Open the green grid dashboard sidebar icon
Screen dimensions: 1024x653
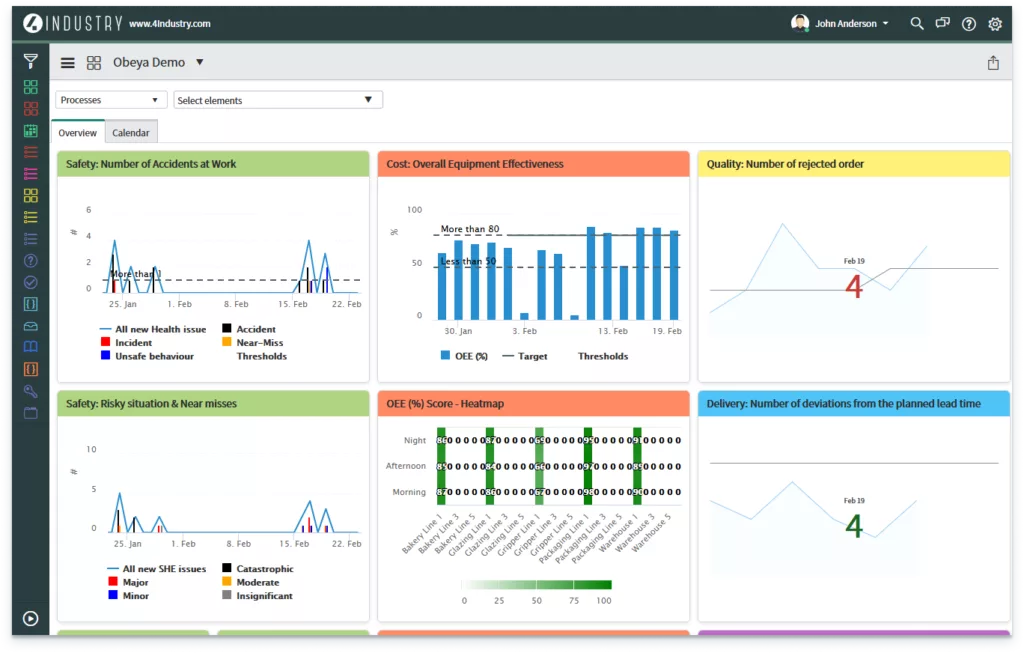[31, 87]
